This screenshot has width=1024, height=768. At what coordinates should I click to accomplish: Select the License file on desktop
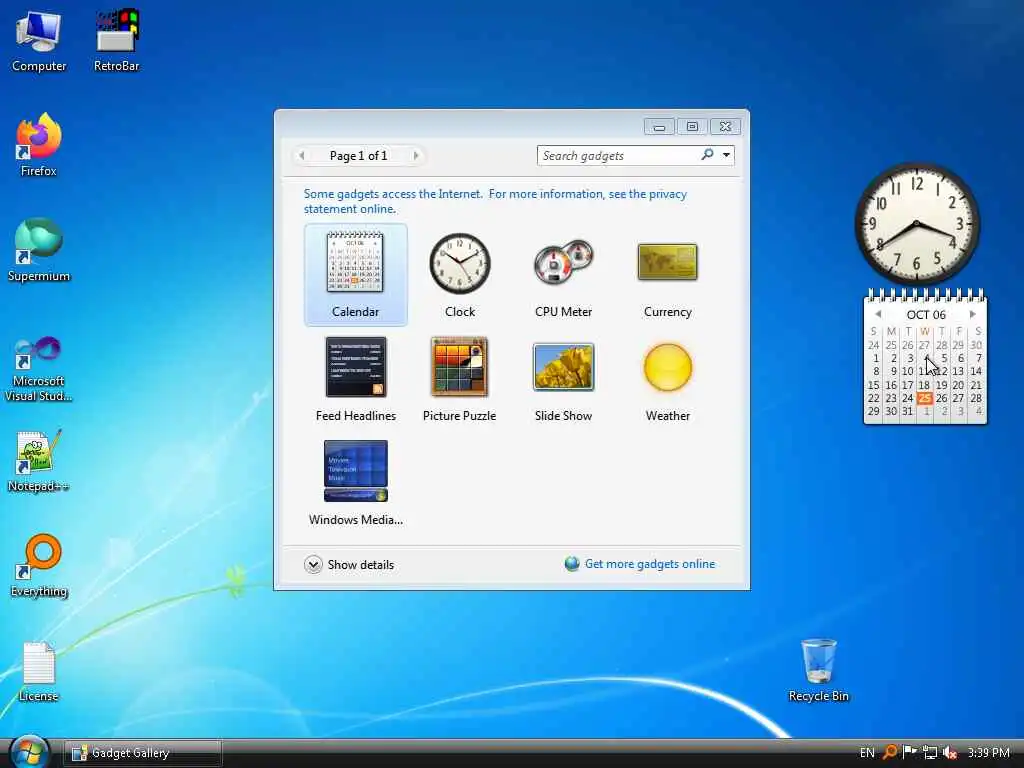click(x=39, y=671)
